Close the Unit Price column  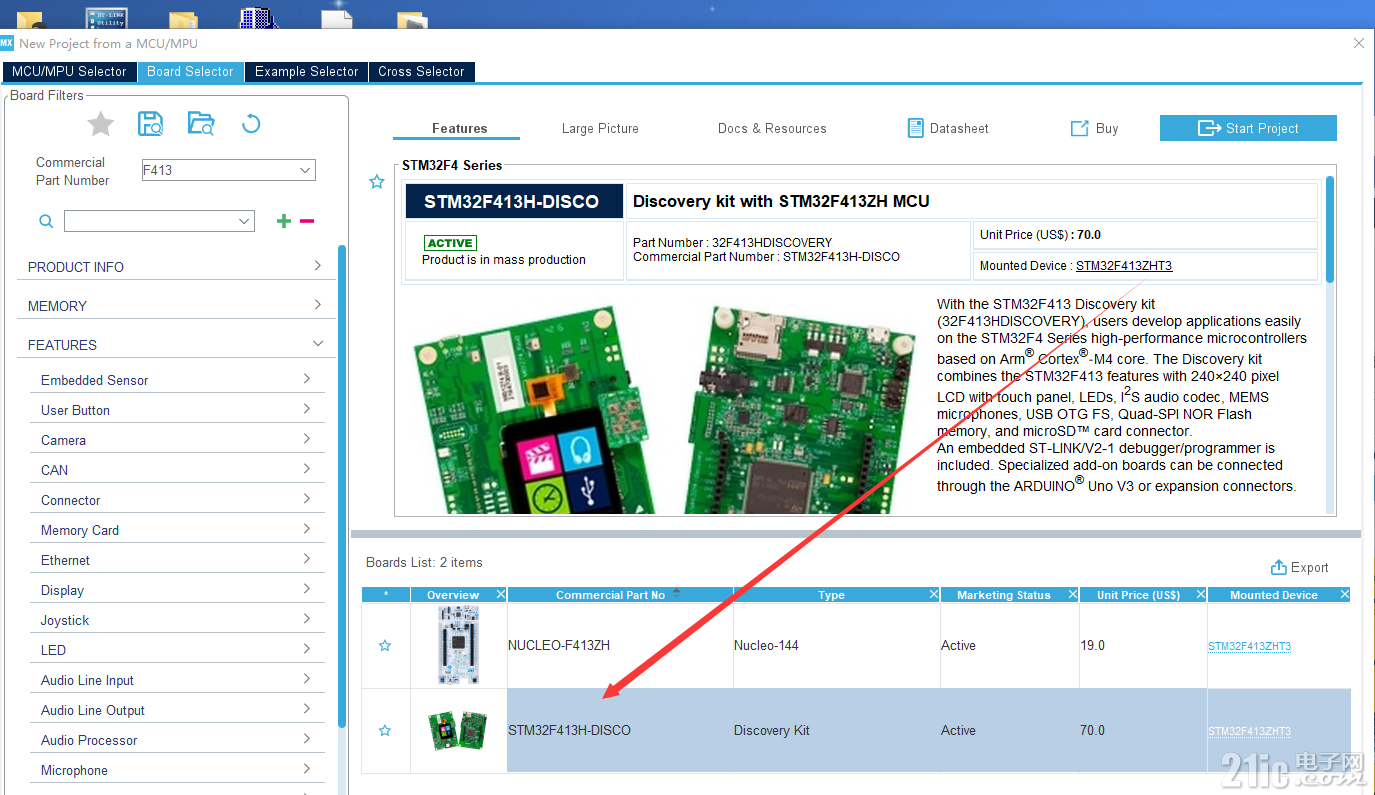1201,594
